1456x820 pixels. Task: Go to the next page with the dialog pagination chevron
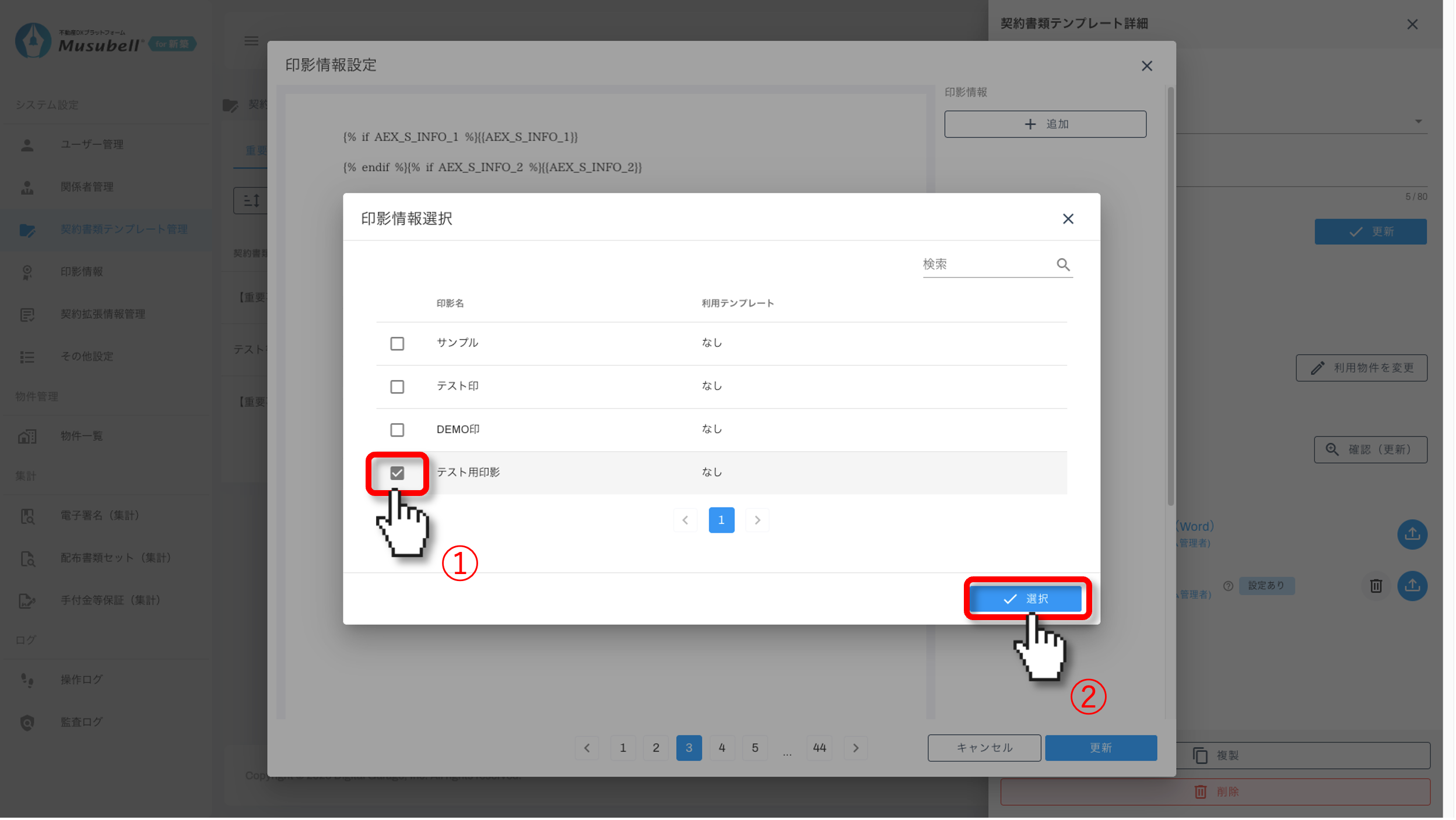757,520
